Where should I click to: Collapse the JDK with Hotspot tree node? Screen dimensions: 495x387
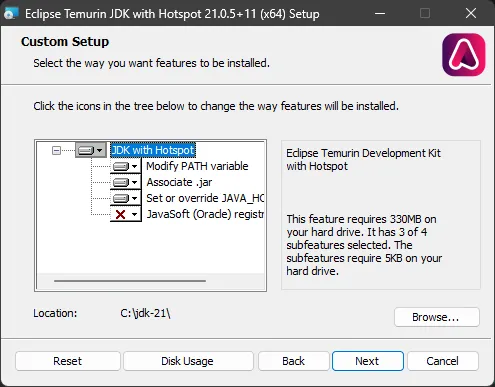click(x=56, y=151)
